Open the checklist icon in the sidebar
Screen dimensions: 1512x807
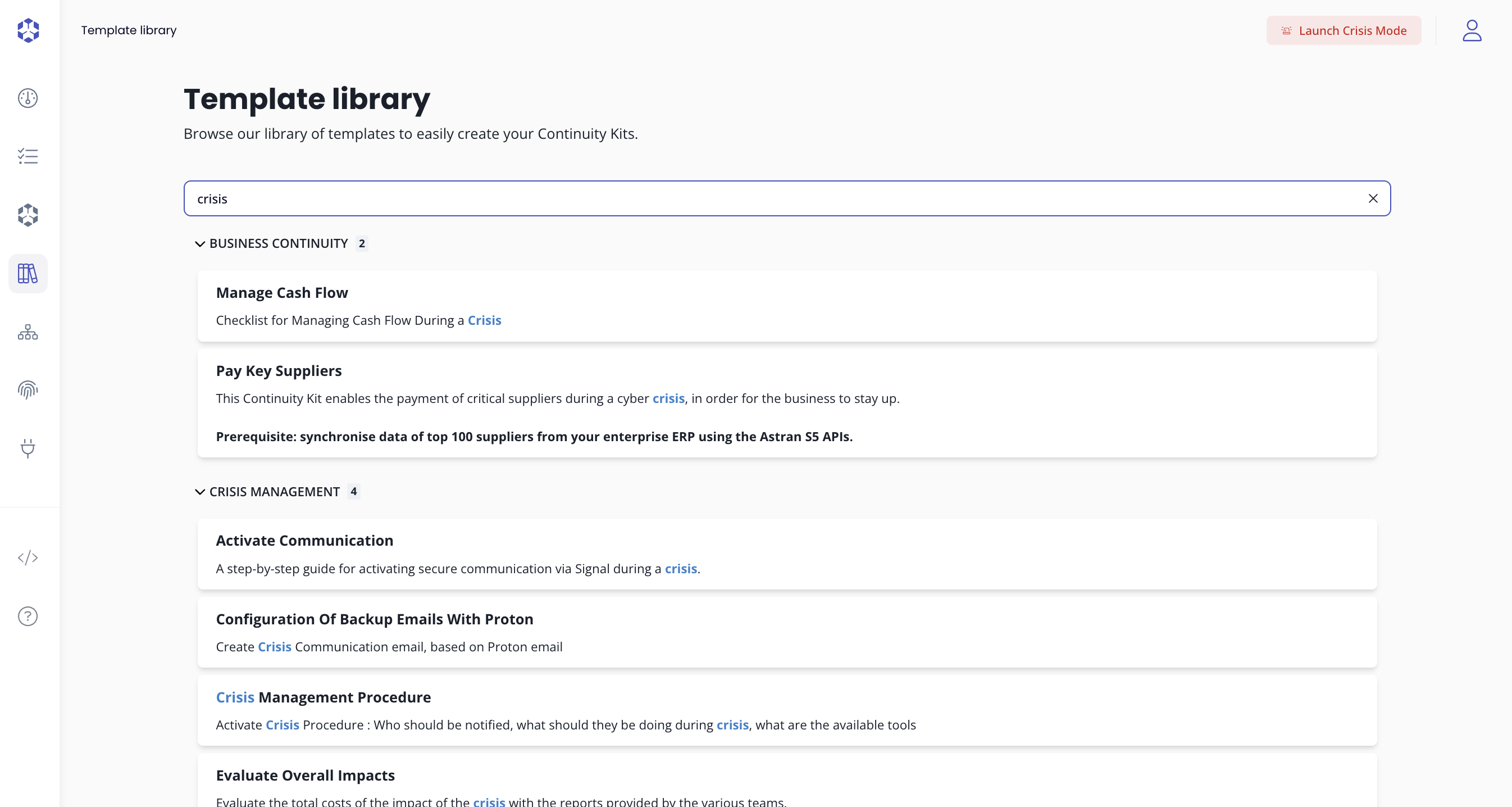(28, 156)
